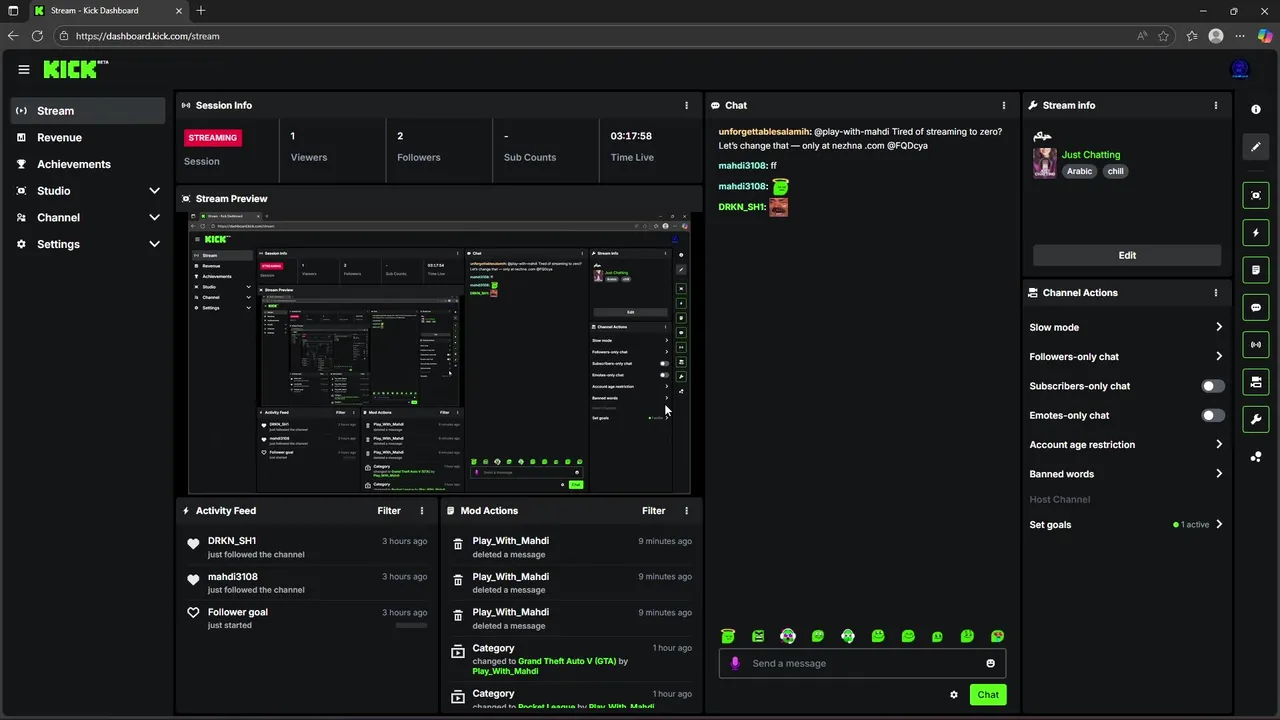Click the browser refresh button
This screenshot has width=1280, height=720.
[x=37, y=36]
